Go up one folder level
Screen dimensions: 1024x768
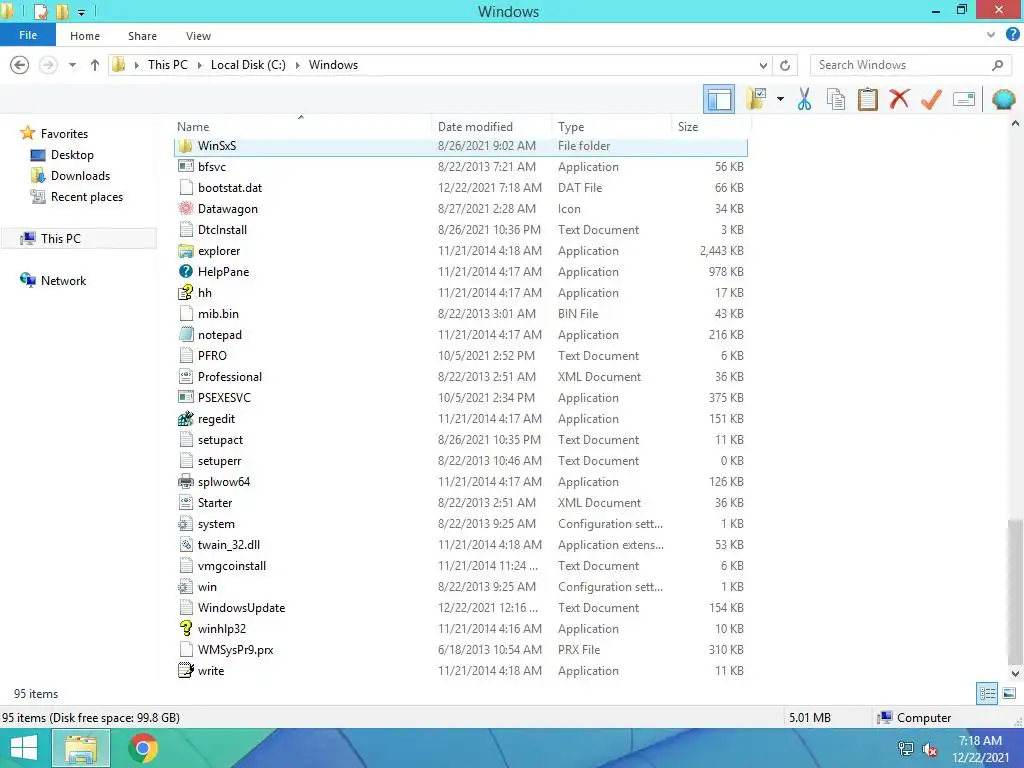pyautogui.click(x=95, y=65)
